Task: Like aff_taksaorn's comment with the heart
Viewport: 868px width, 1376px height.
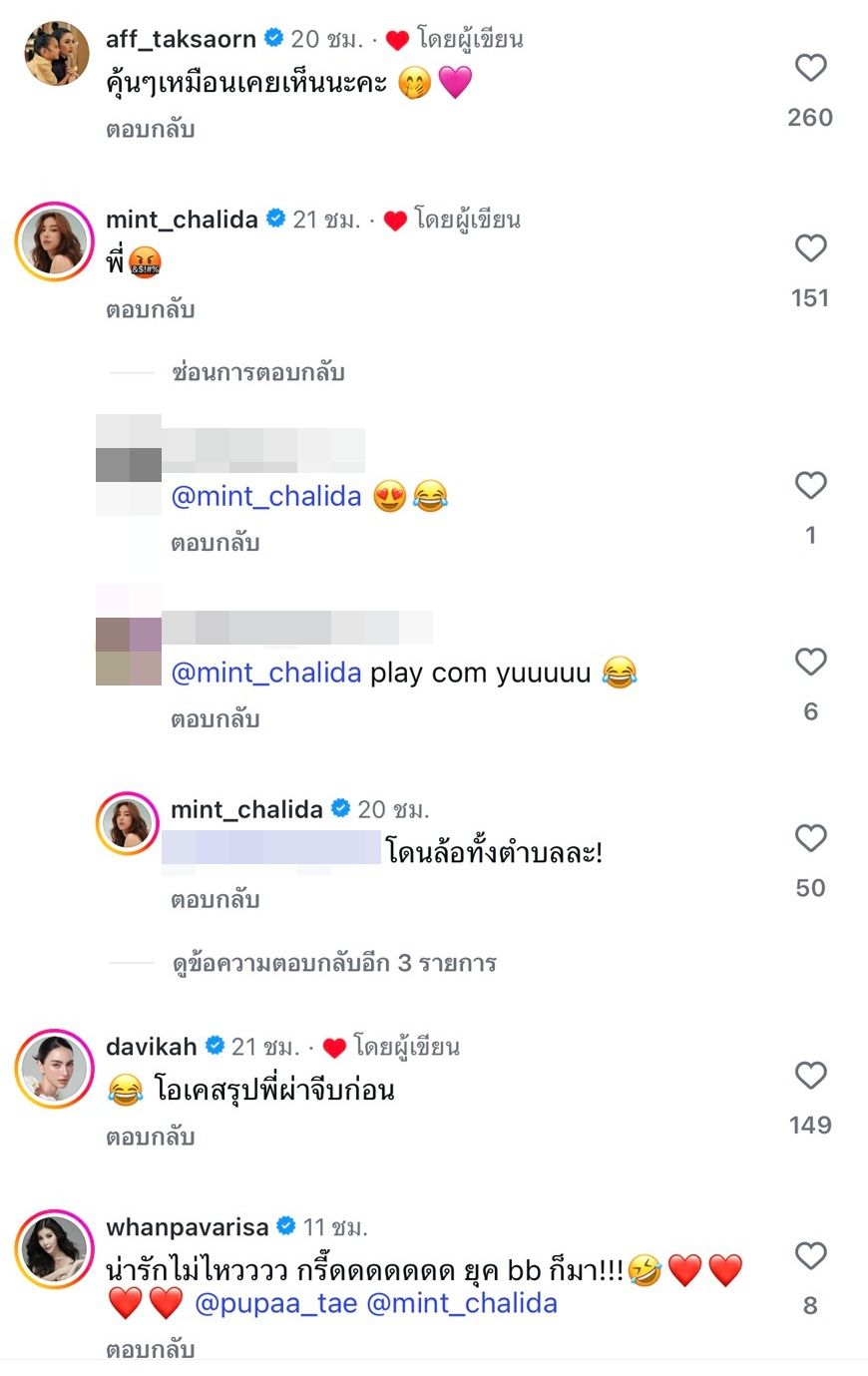Action: [810, 68]
